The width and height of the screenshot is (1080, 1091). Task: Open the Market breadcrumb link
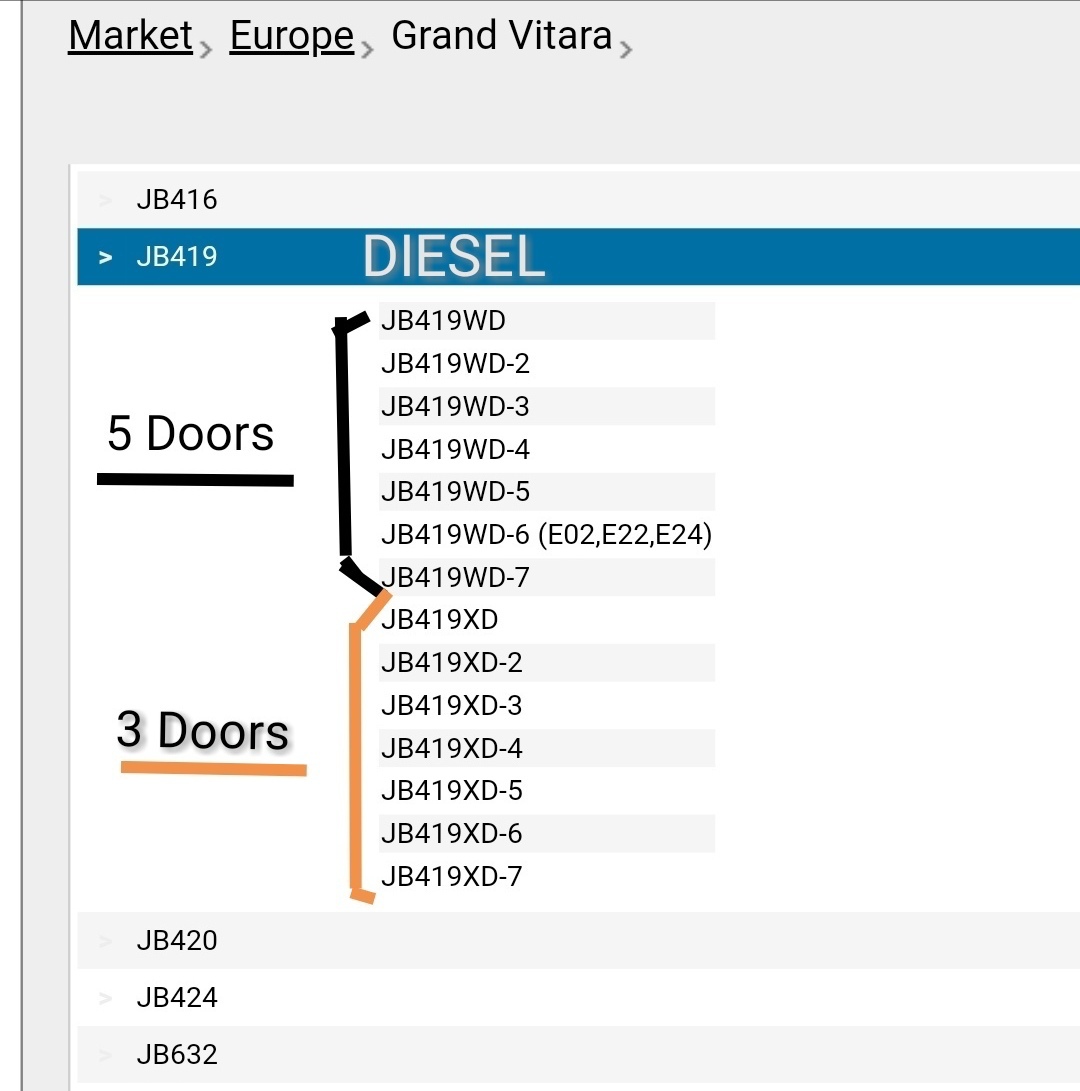coord(130,35)
